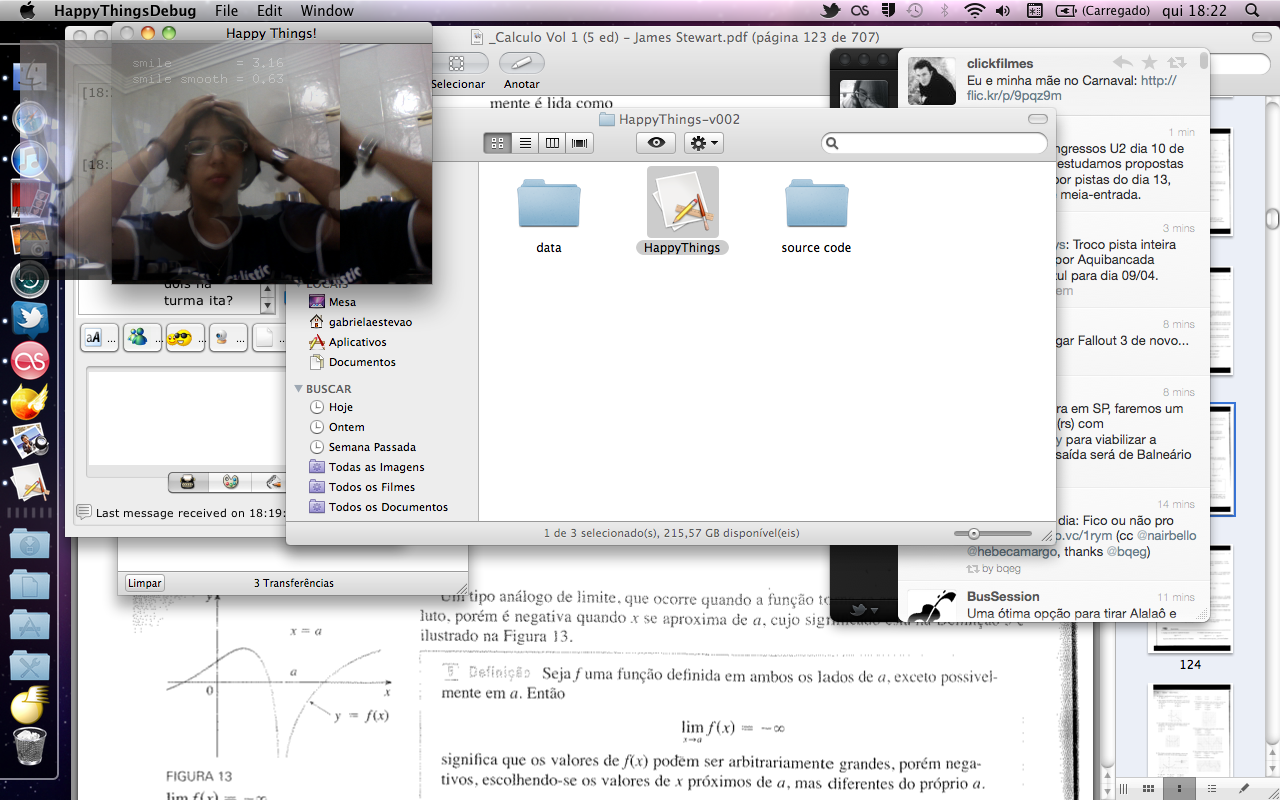Select page 124 thumbnail in Preview
Viewport: 1280px width, 800px height.
tap(1190, 600)
